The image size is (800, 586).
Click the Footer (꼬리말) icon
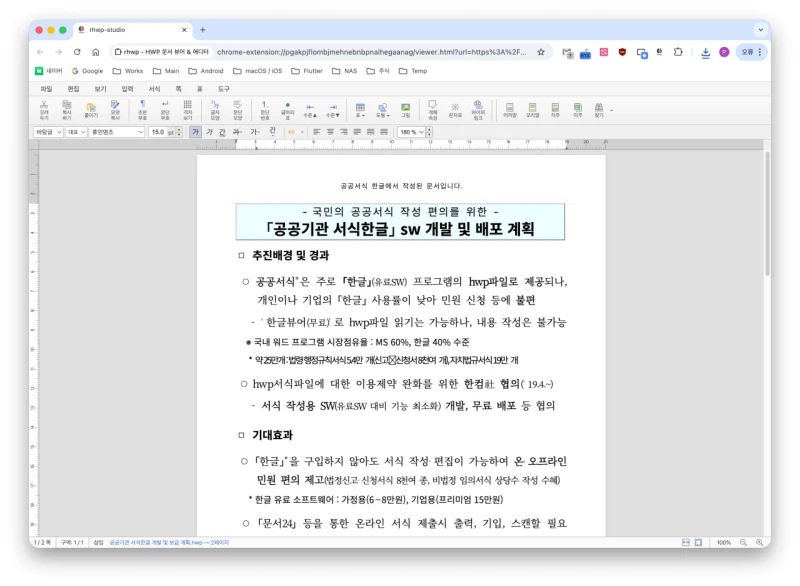[x=533, y=110]
